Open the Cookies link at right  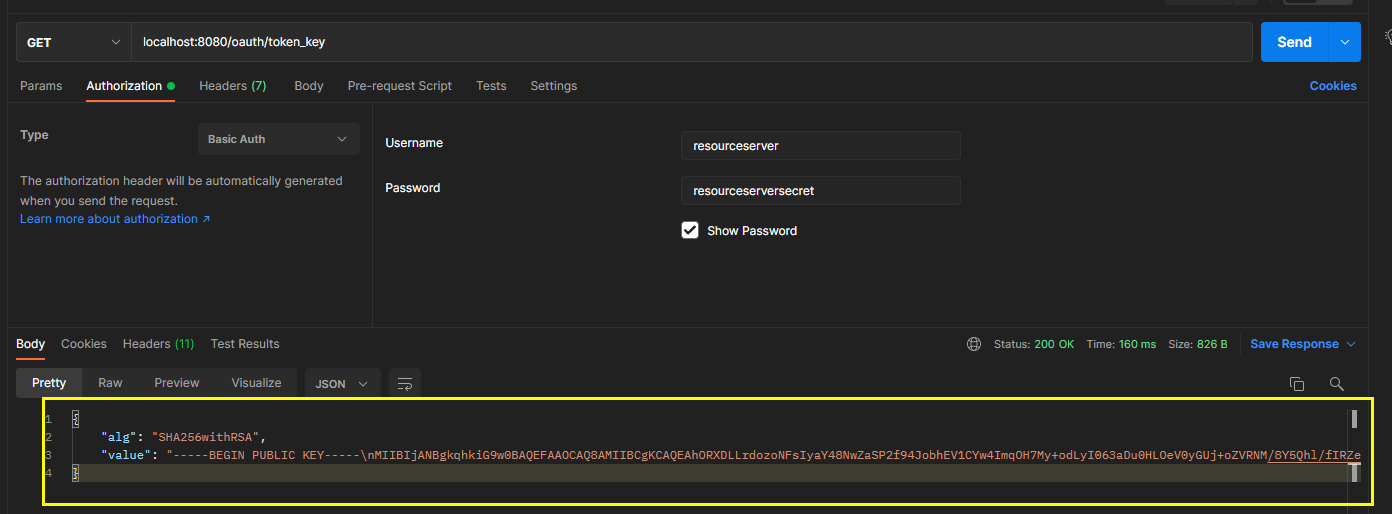point(1333,86)
